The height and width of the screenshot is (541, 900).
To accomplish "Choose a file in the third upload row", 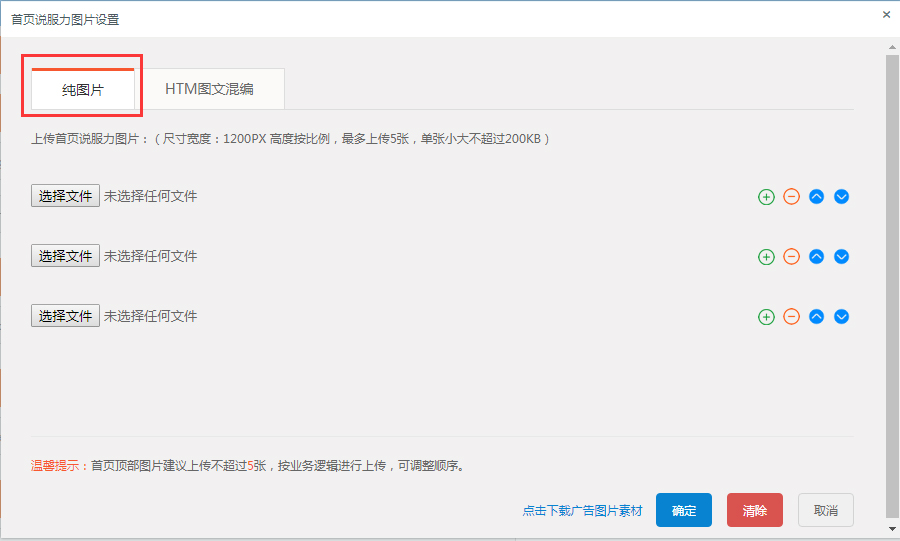I will 65,316.
